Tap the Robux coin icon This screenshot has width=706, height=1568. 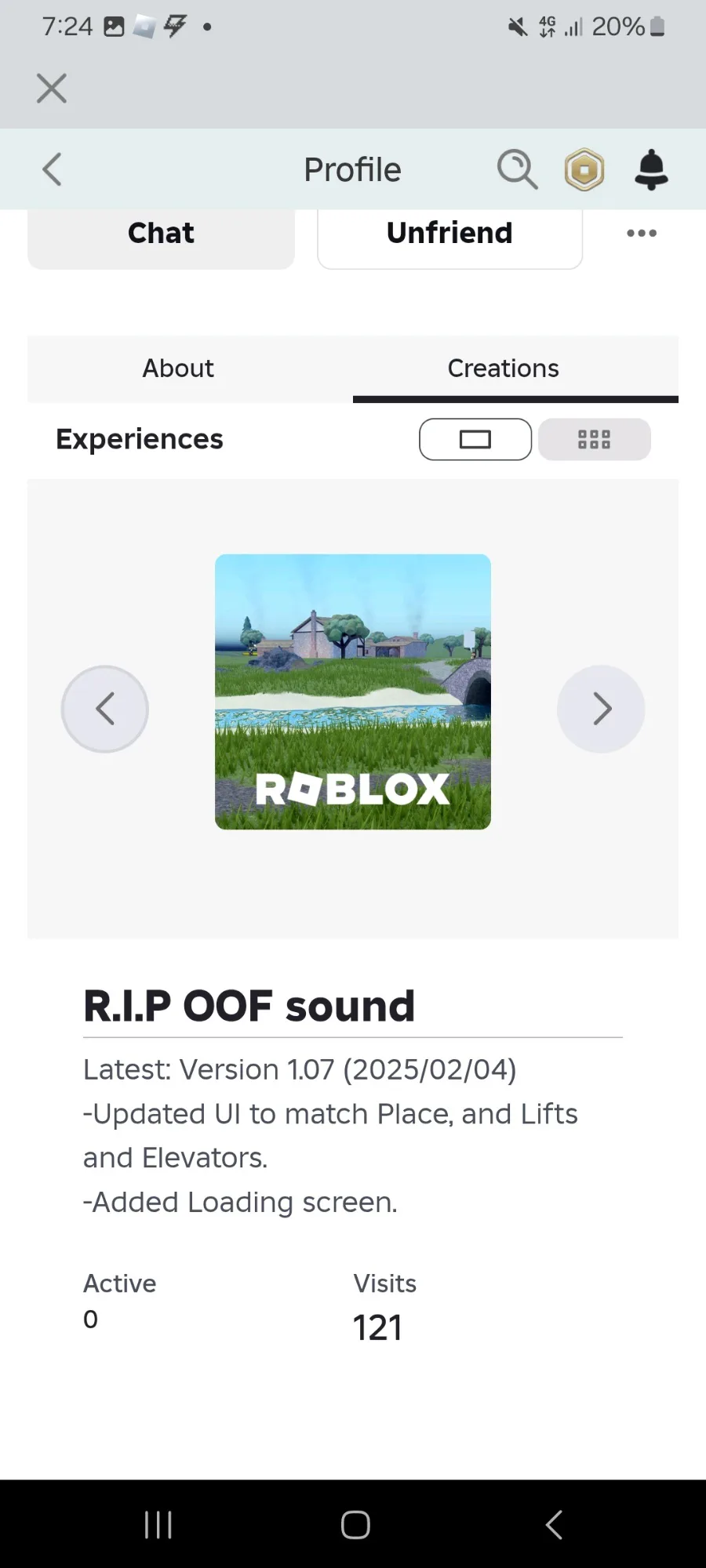point(584,169)
